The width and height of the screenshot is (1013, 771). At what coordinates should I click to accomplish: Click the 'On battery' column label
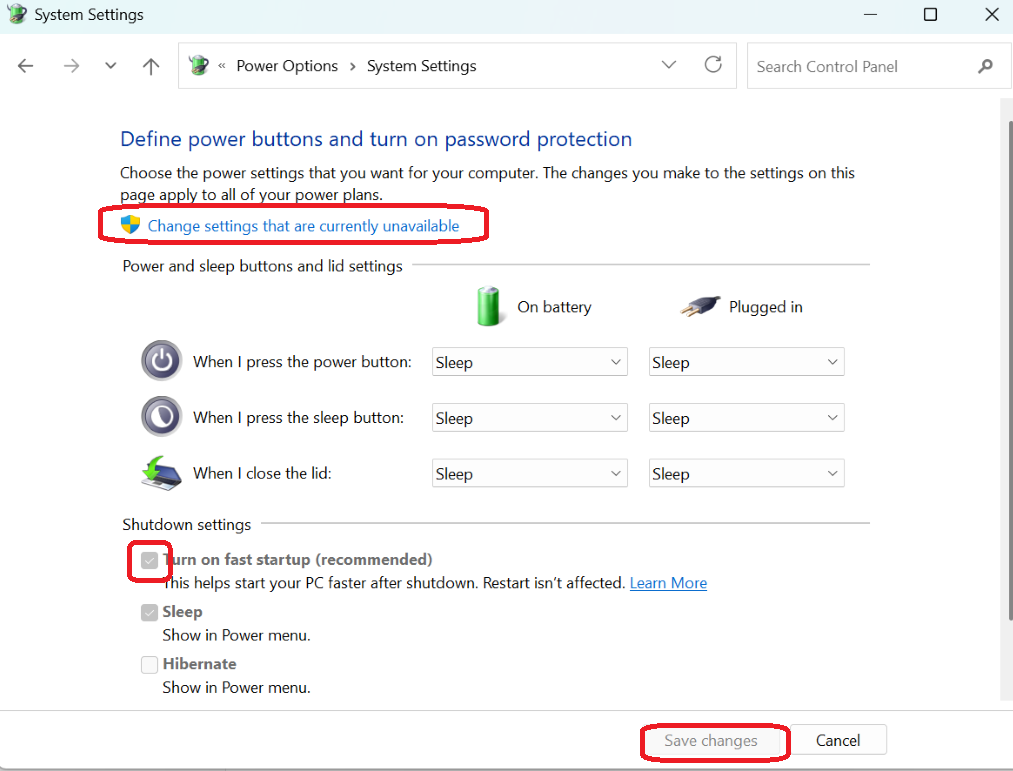click(554, 307)
